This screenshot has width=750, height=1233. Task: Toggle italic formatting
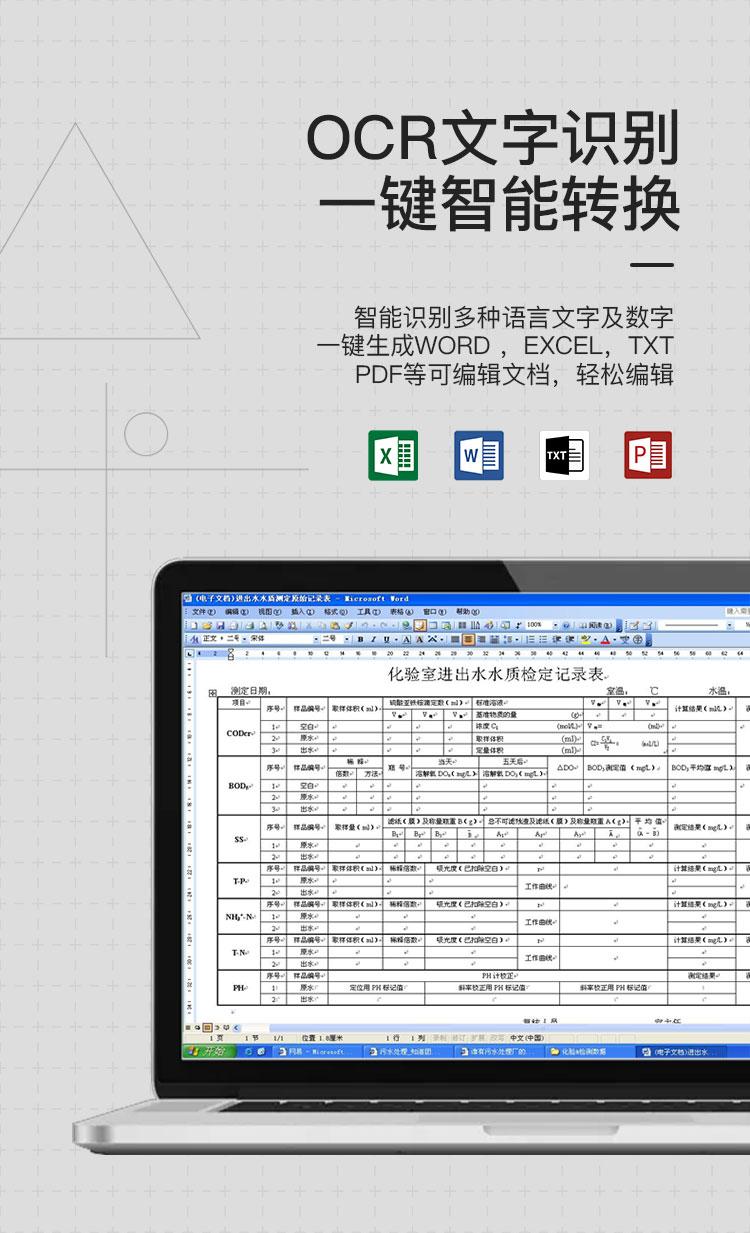pyautogui.click(x=373, y=639)
